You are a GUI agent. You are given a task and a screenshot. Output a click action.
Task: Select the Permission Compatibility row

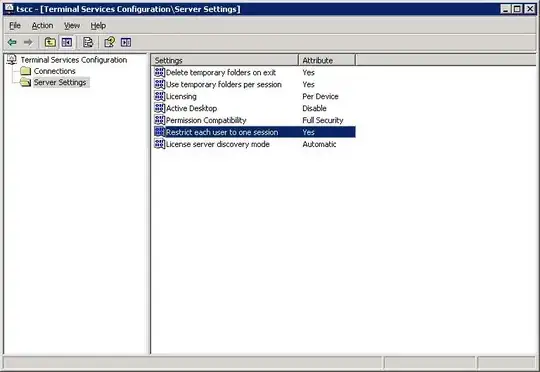(x=255, y=120)
